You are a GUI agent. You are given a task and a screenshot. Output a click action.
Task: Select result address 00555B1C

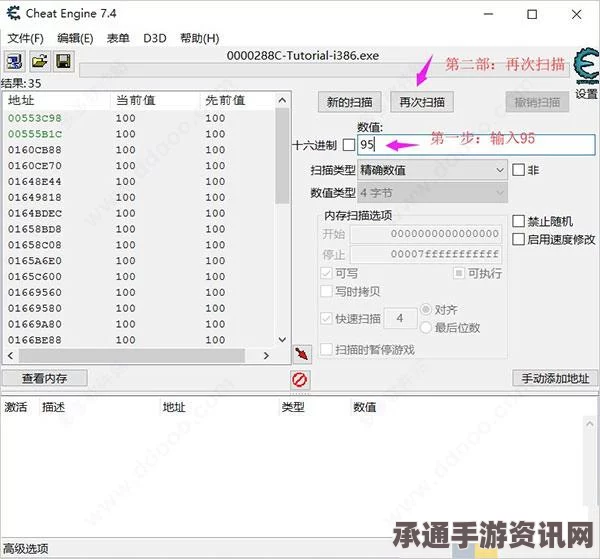point(35,134)
